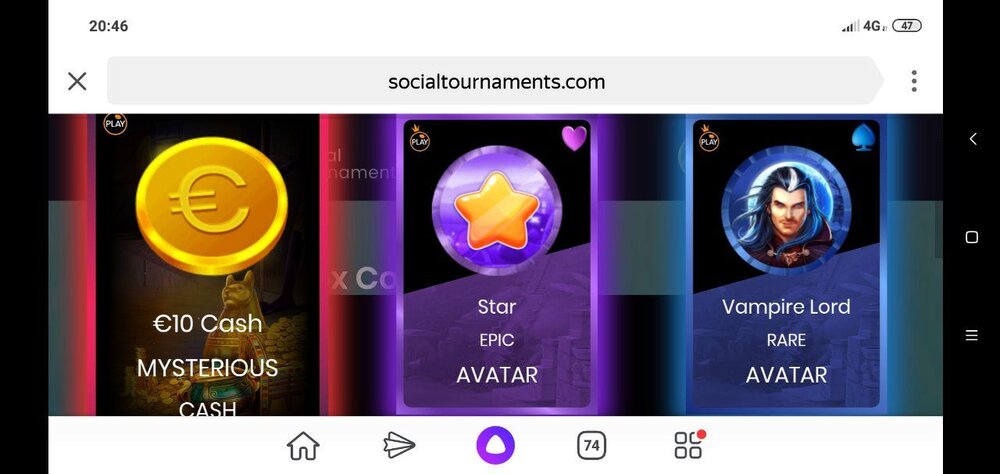Tap the socialtournaments.com address bar

[x=496, y=81]
